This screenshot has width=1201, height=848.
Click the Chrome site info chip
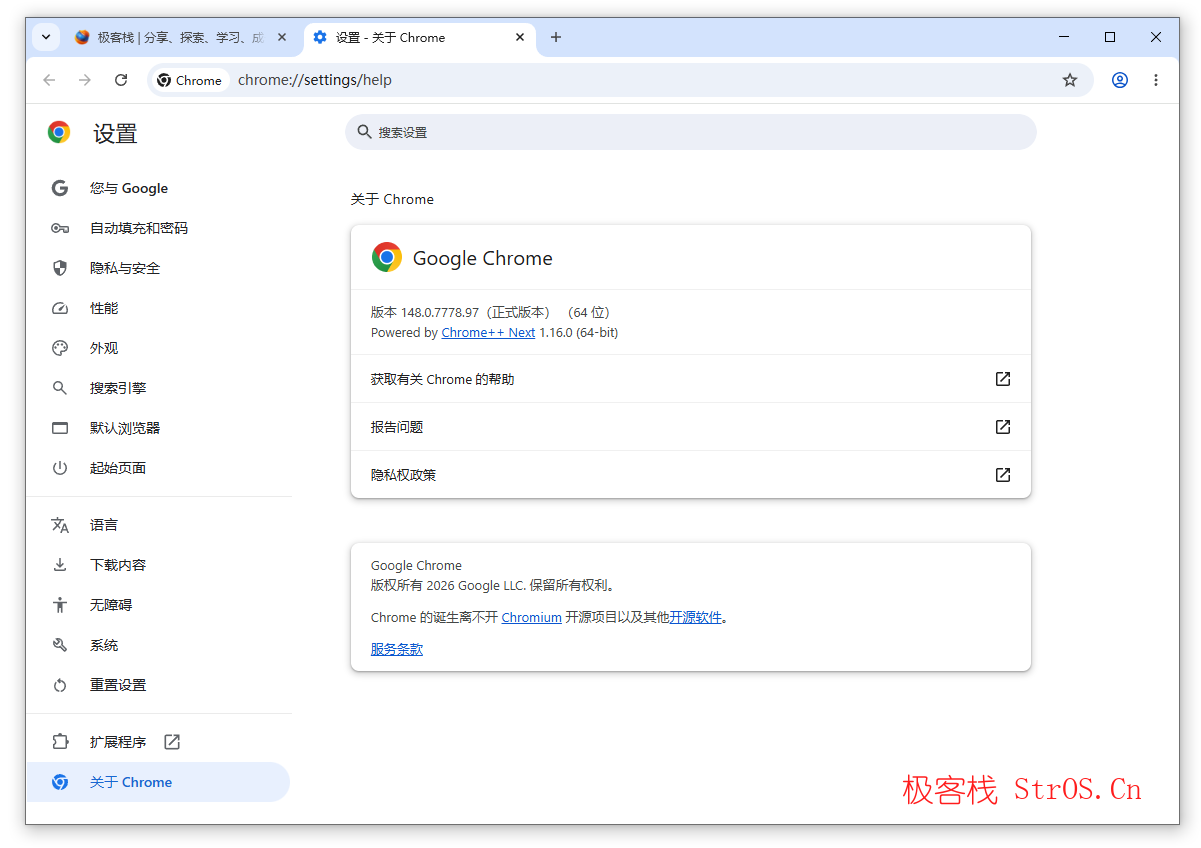(x=190, y=80)
